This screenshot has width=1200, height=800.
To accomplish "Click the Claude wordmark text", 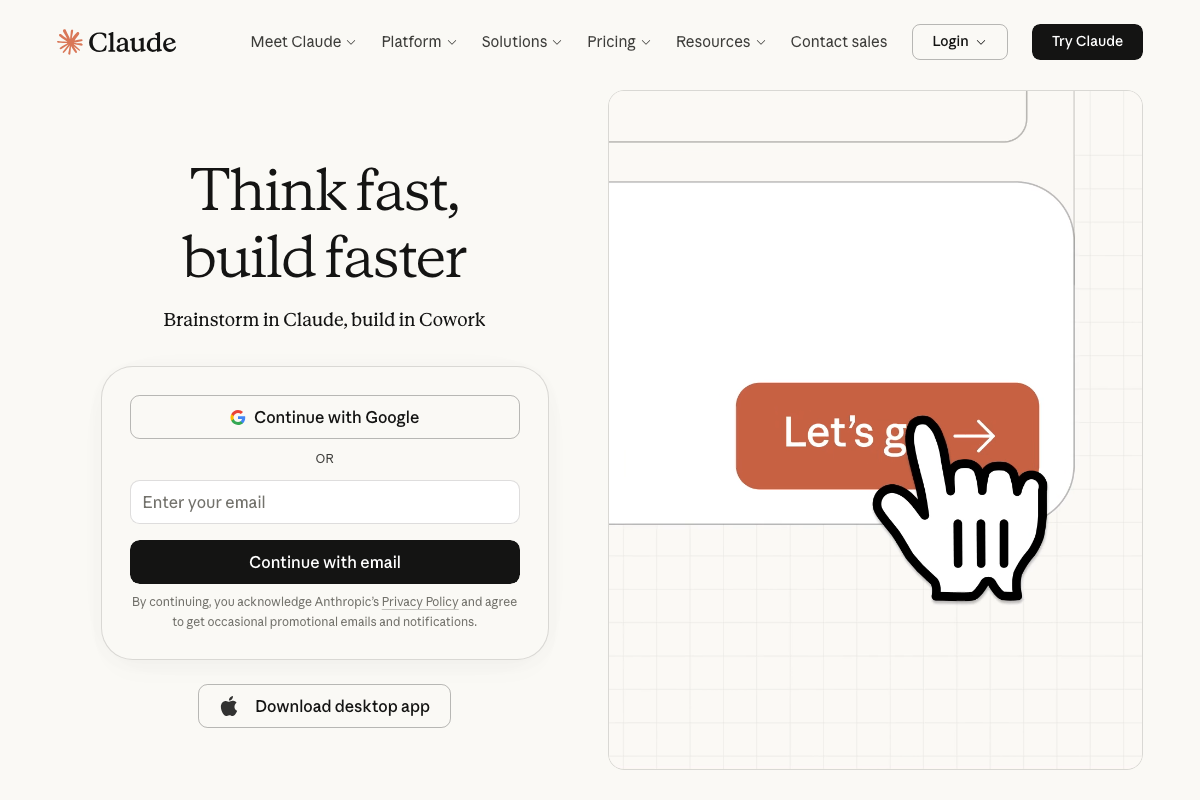I will [x=132, y=42].
